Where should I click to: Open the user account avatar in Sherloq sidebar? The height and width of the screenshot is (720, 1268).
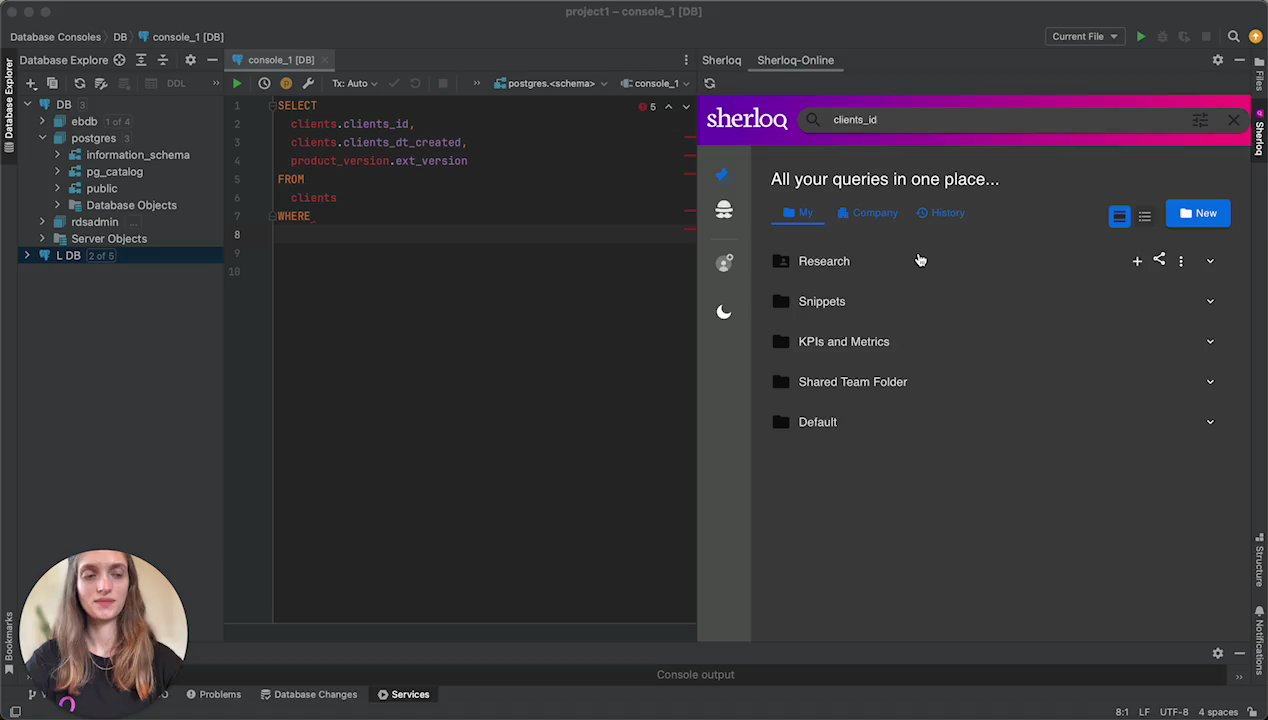[724, 263]
